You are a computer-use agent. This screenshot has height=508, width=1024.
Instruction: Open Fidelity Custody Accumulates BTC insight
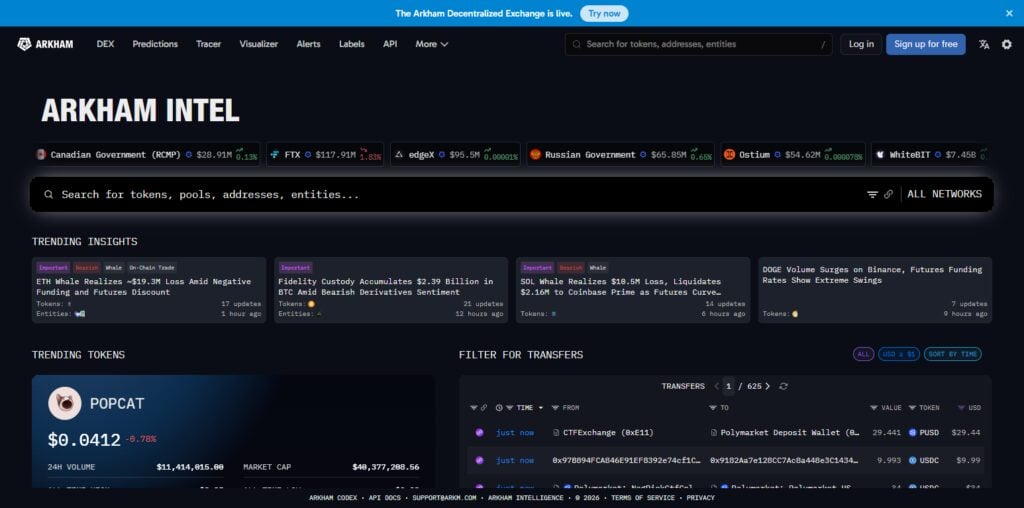(x=391, y=290)
